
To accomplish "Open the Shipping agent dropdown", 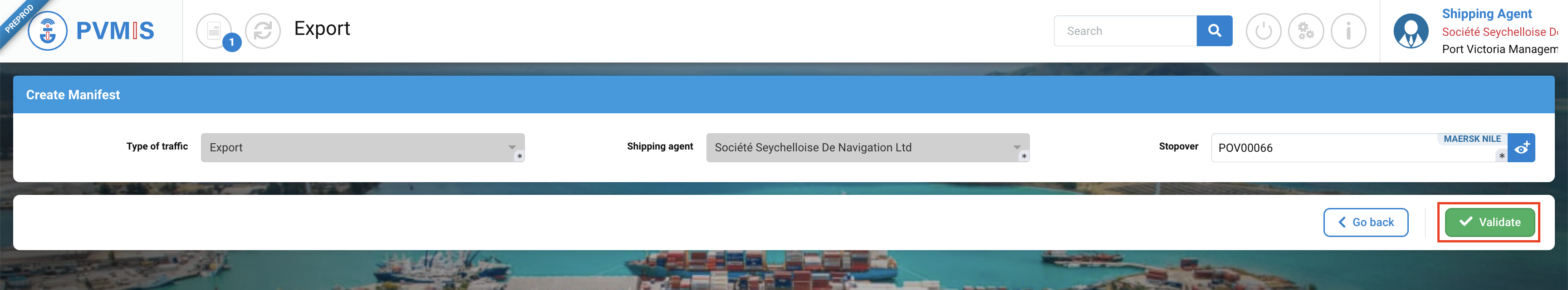I will (x=867, y=148).
